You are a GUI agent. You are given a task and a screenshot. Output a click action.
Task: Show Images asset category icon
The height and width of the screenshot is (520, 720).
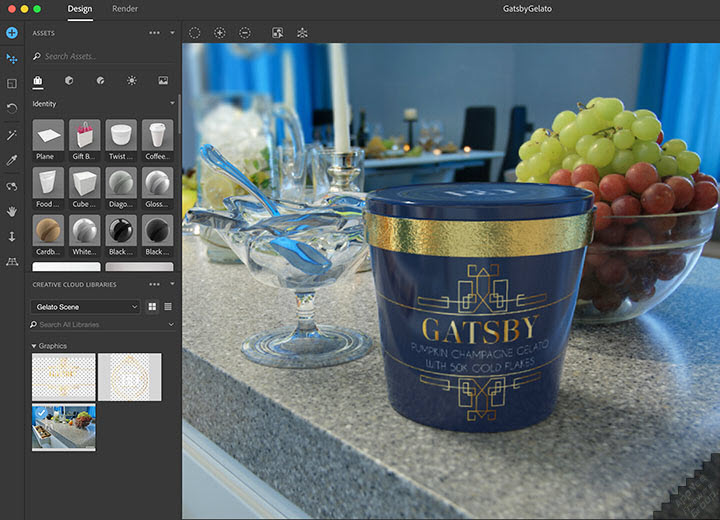coord(163,81)
